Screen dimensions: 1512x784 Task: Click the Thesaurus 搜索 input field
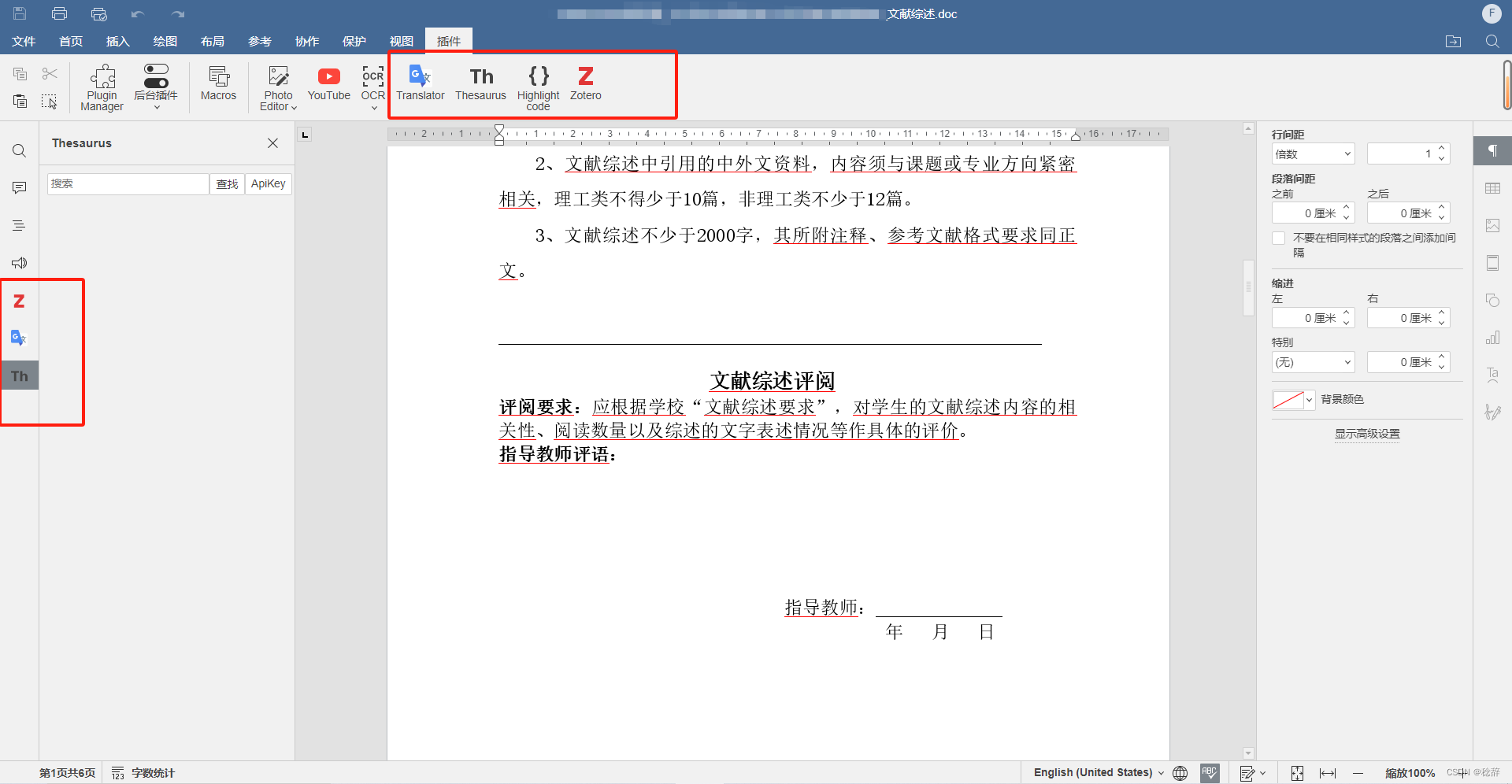pyautogui.click(x=128, y=184)
